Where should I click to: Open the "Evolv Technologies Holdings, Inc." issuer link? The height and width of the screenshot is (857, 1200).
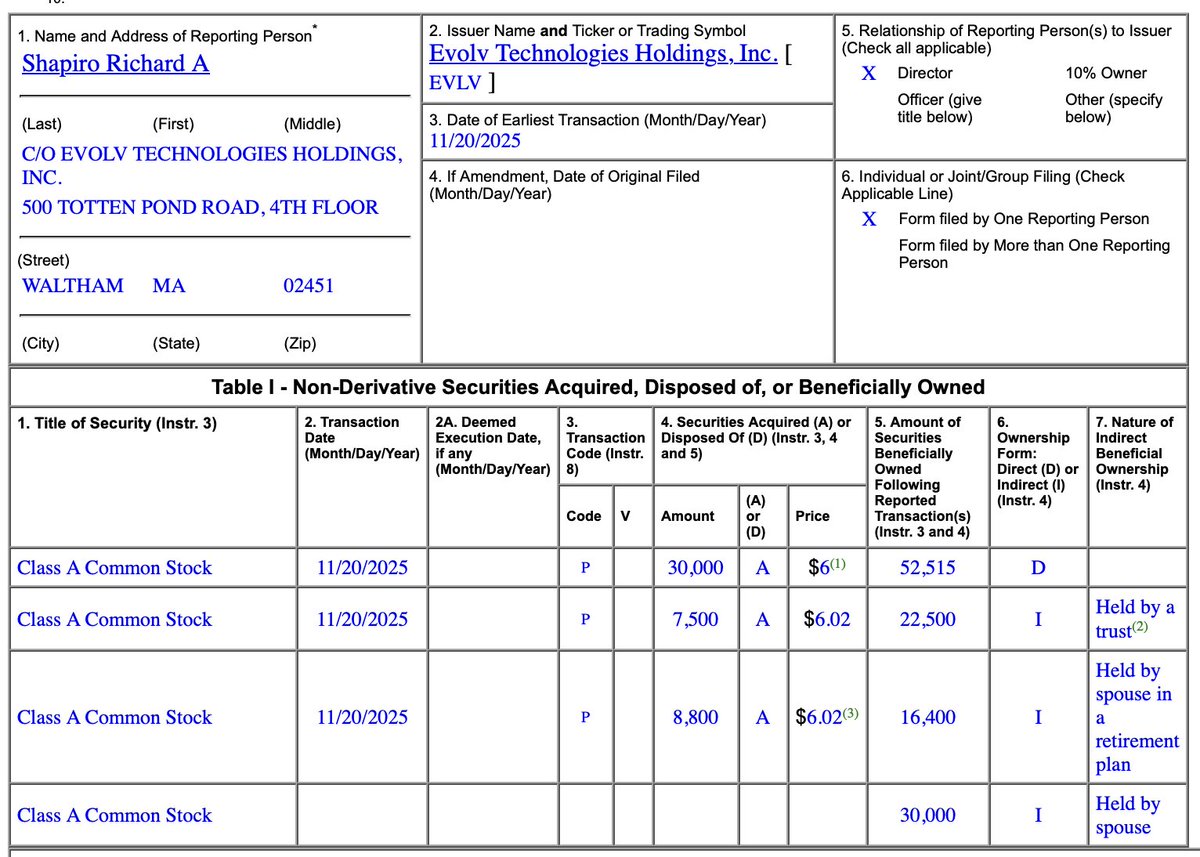point(602,53)
